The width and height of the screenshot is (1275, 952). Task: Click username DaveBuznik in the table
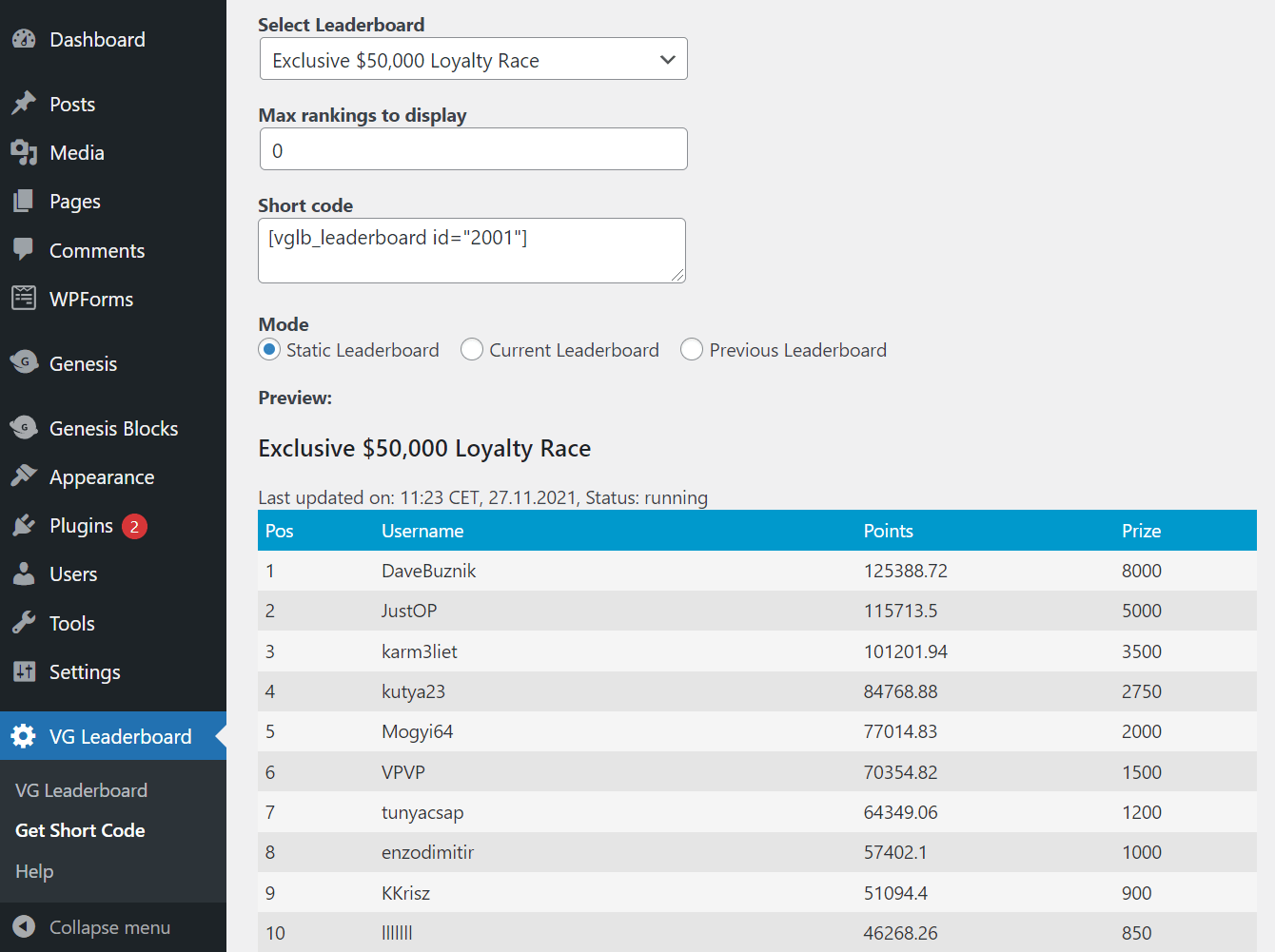(x=428, y=571)
